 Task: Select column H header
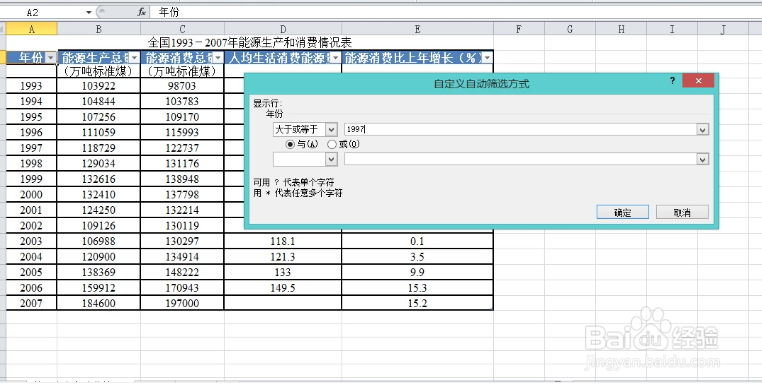[x=621, y=29]
